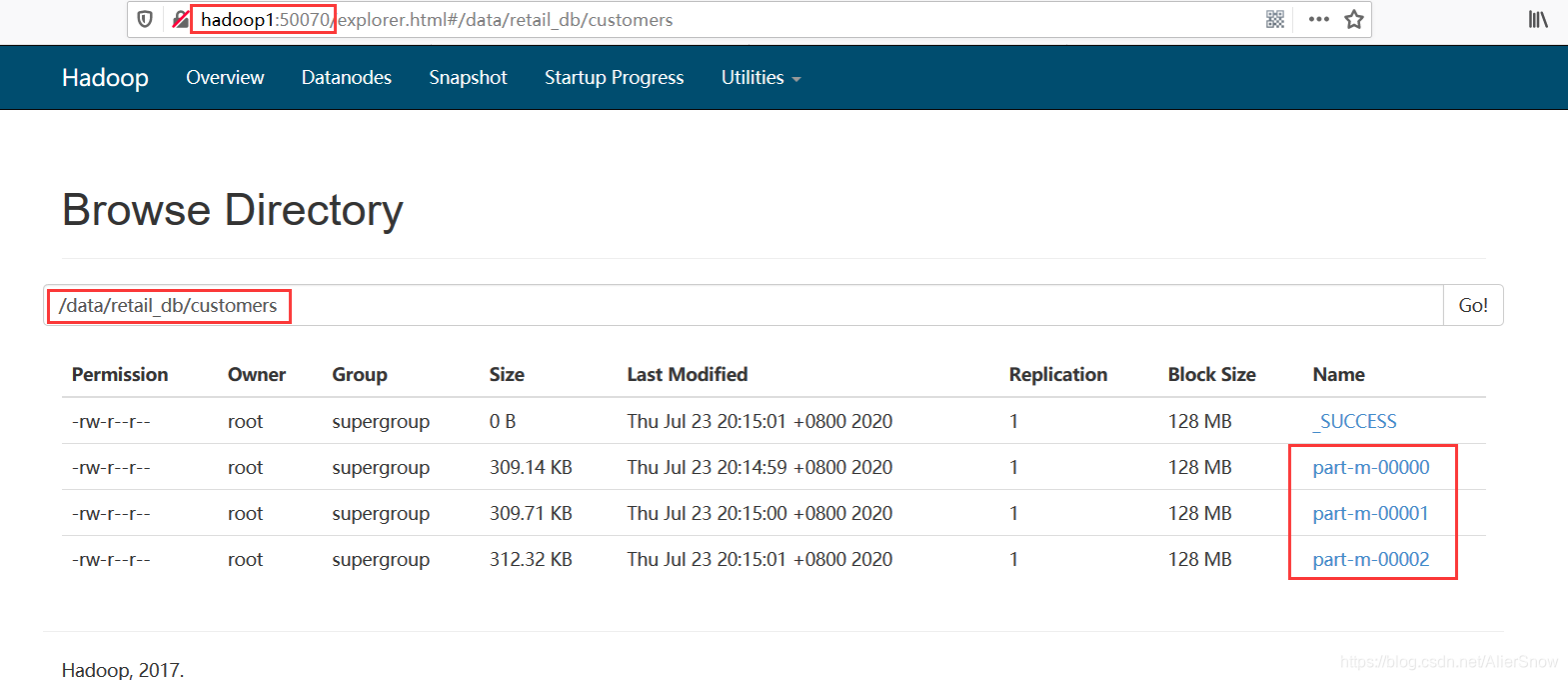Open the browser library icon

tap(1538, 19)
